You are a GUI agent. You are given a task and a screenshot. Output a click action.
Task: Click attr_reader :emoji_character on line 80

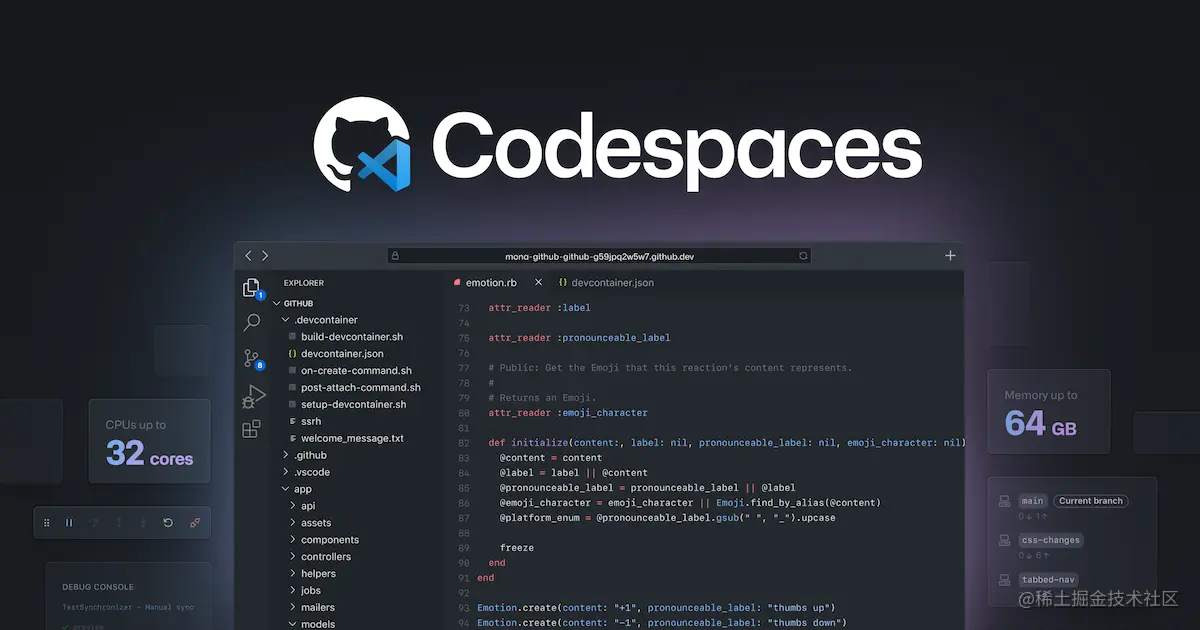click(568, 413)
